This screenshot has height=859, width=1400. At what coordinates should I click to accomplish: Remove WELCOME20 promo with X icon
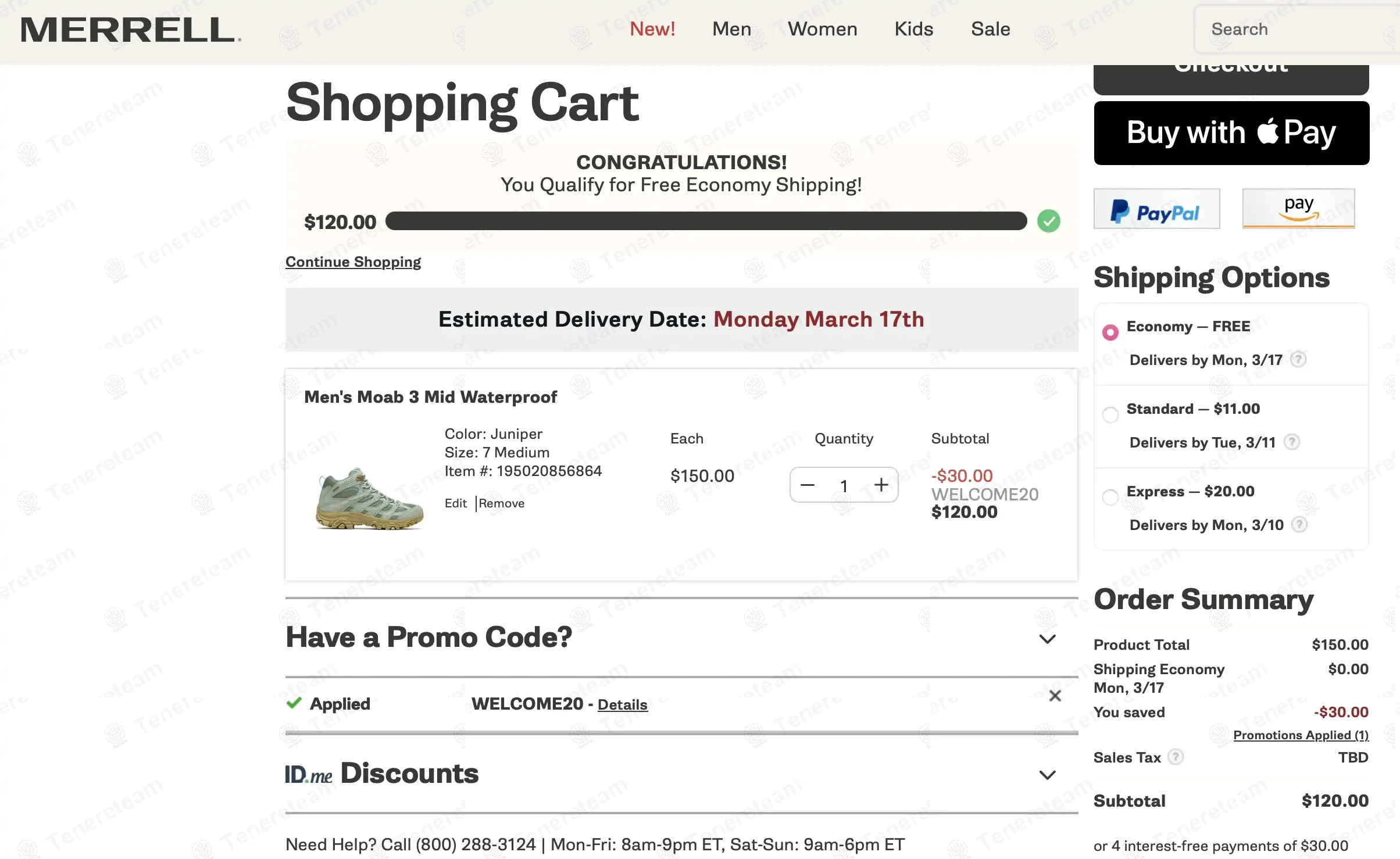(1055, 696)
